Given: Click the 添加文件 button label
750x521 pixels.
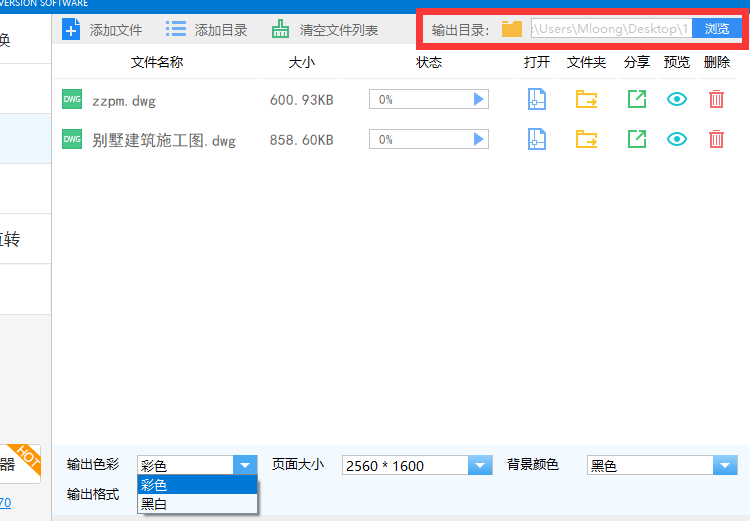Looking at the screenshot, I should coord(116,30).
